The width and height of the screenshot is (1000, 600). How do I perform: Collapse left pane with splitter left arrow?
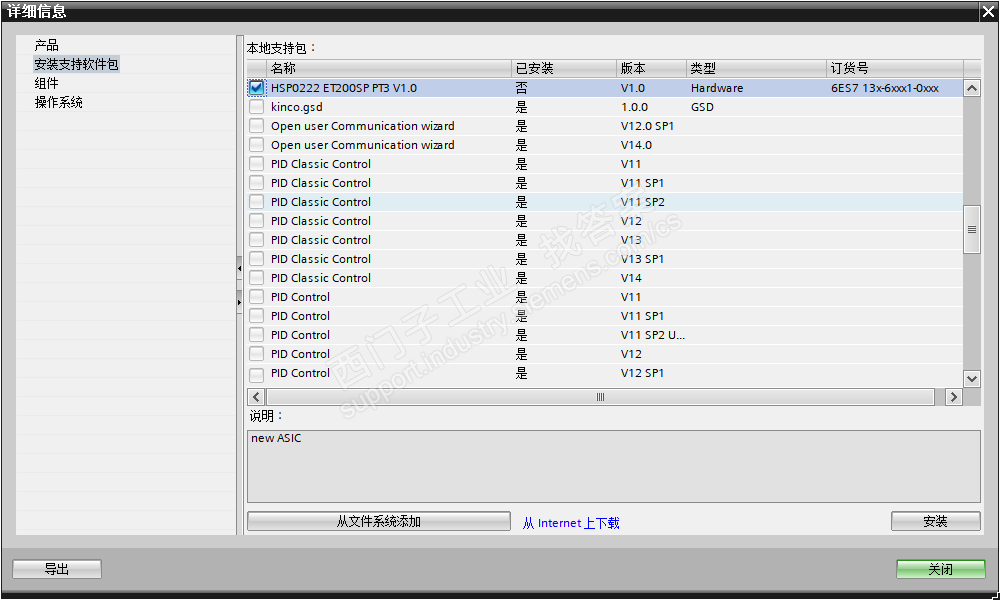tap(239, 268)
